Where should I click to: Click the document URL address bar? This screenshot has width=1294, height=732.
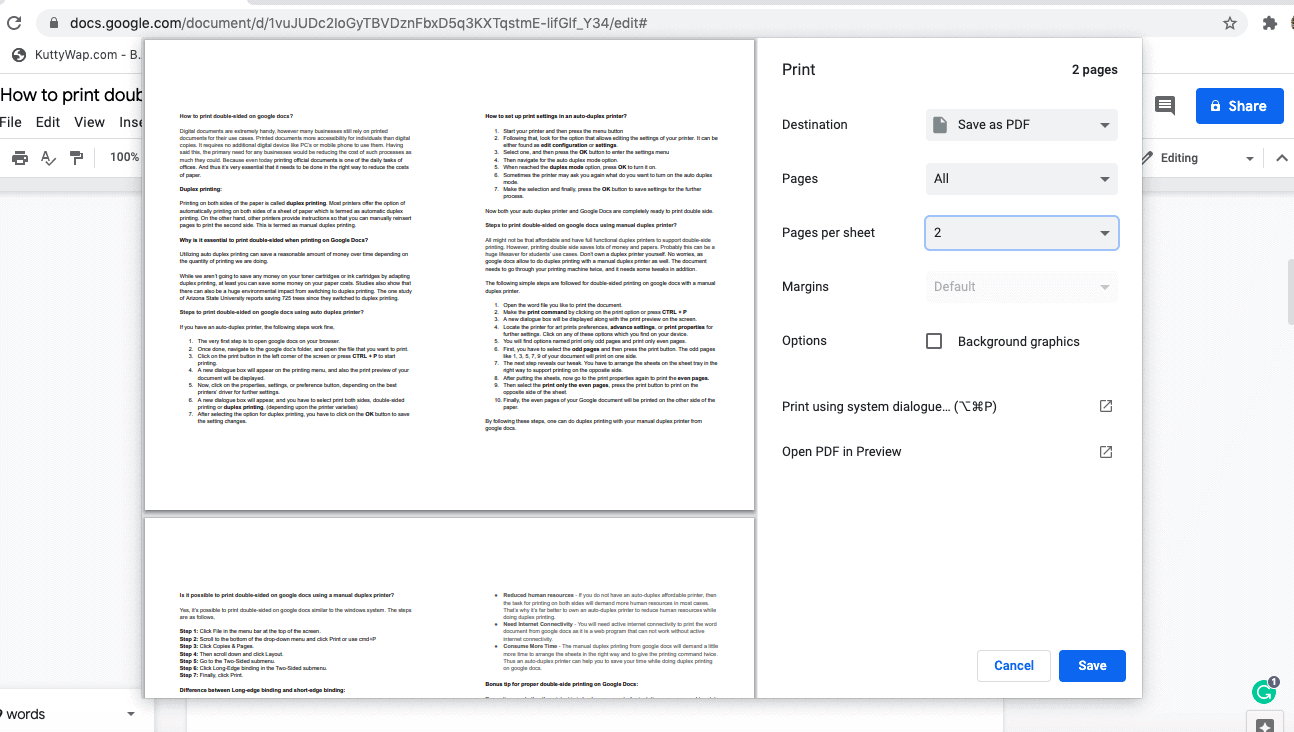400,21
